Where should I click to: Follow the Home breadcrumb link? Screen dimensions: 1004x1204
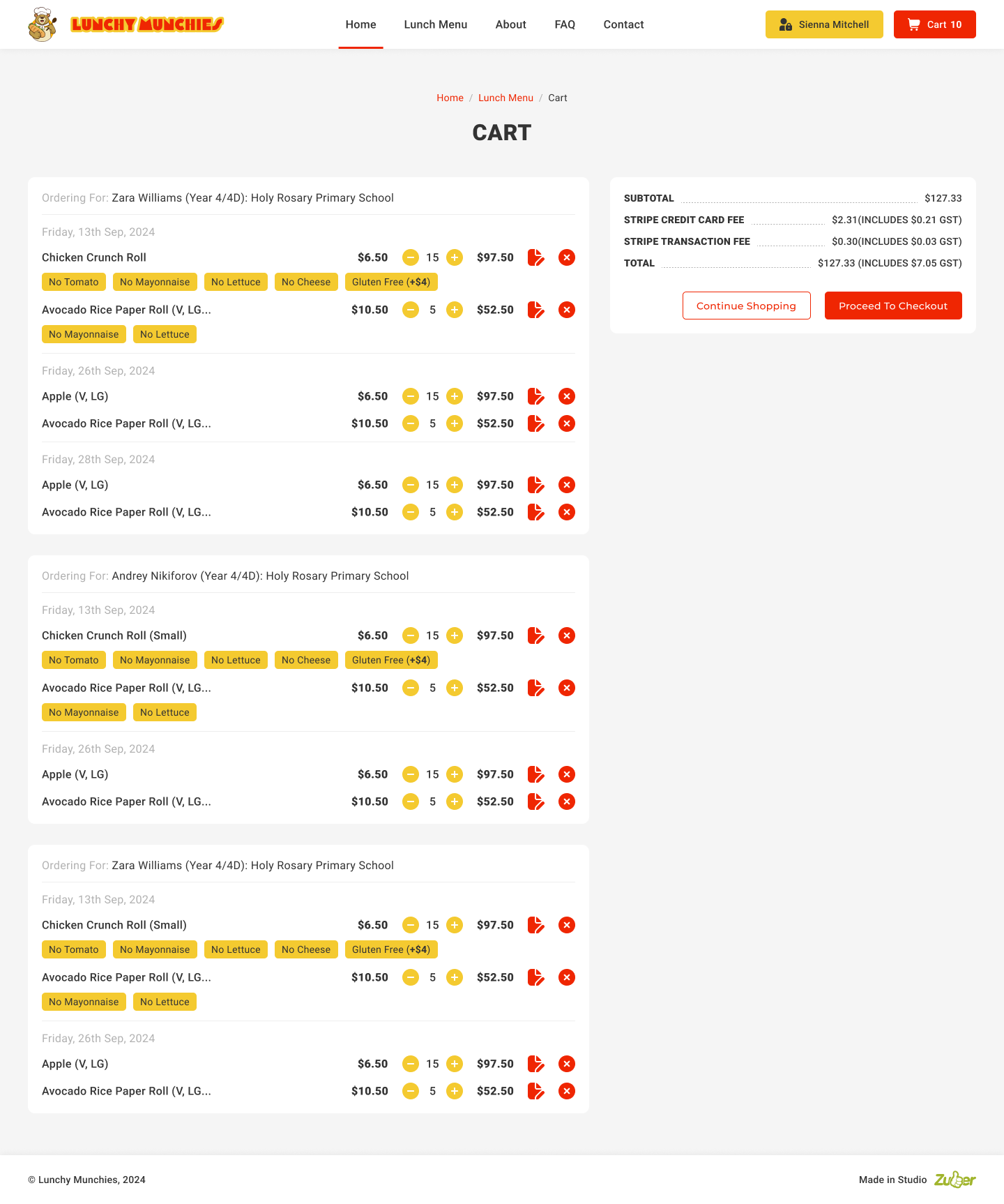(x=450, y=98)
